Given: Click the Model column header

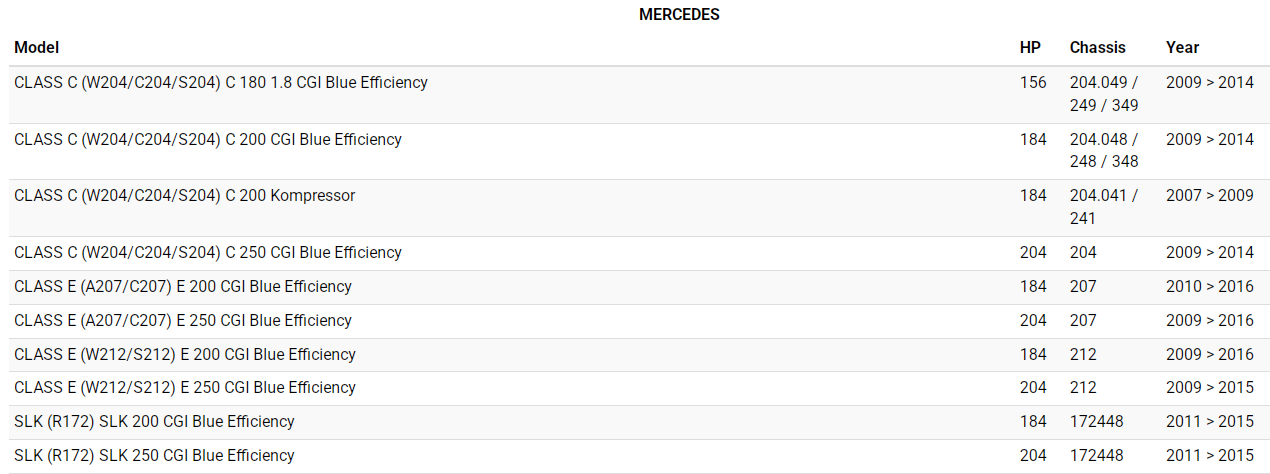Looking at the screenshot, I should [x=37, y=47].
